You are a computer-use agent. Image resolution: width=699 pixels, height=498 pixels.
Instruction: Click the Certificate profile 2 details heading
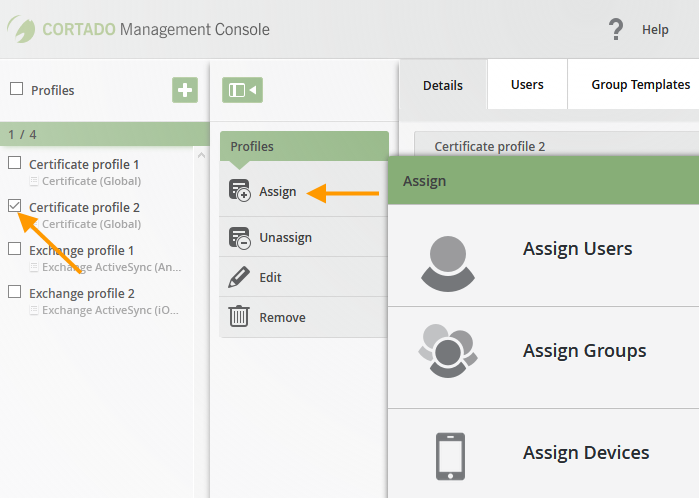click(489, 146)
